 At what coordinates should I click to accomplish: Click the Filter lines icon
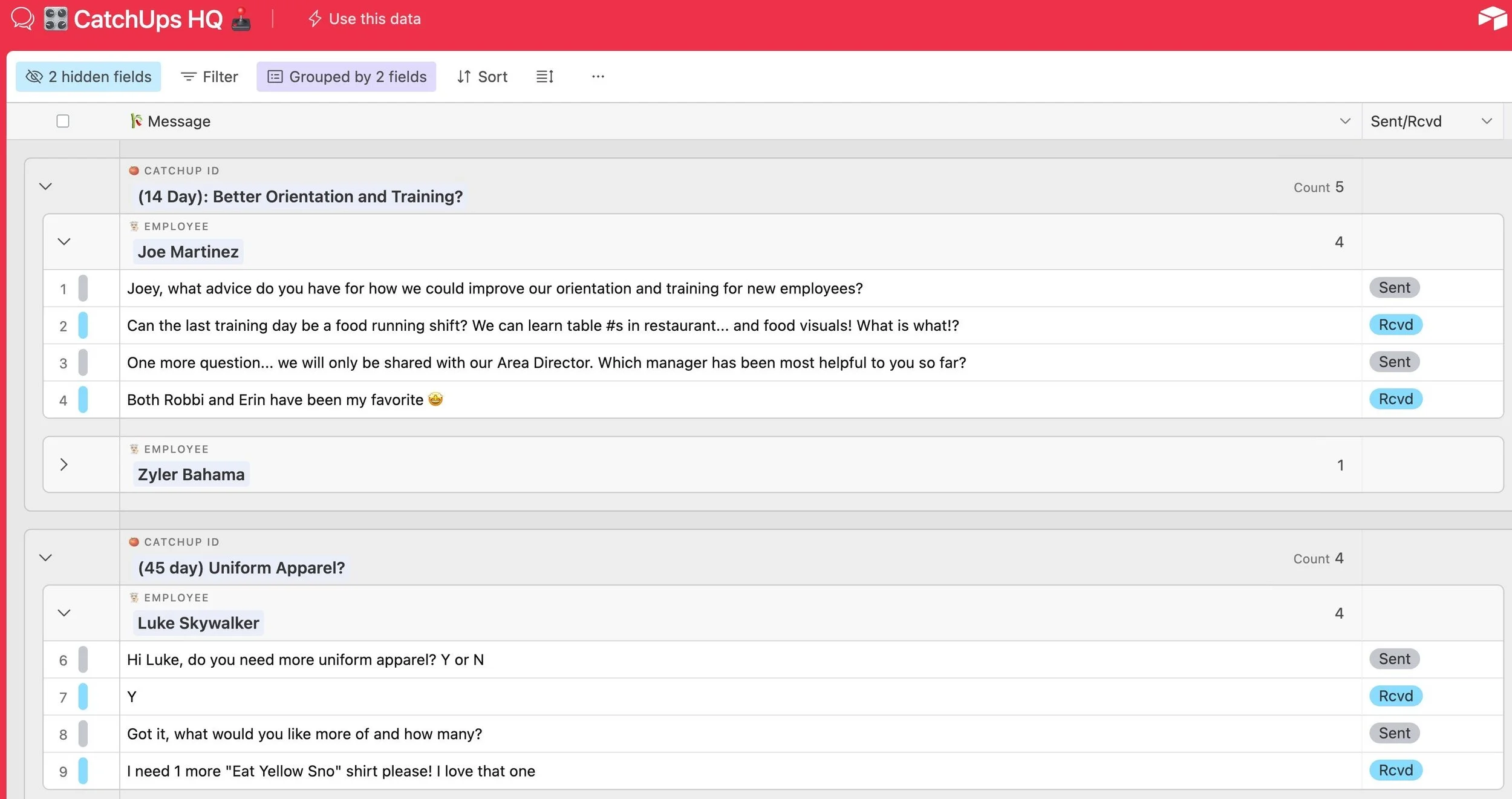[x=189, y=77]
